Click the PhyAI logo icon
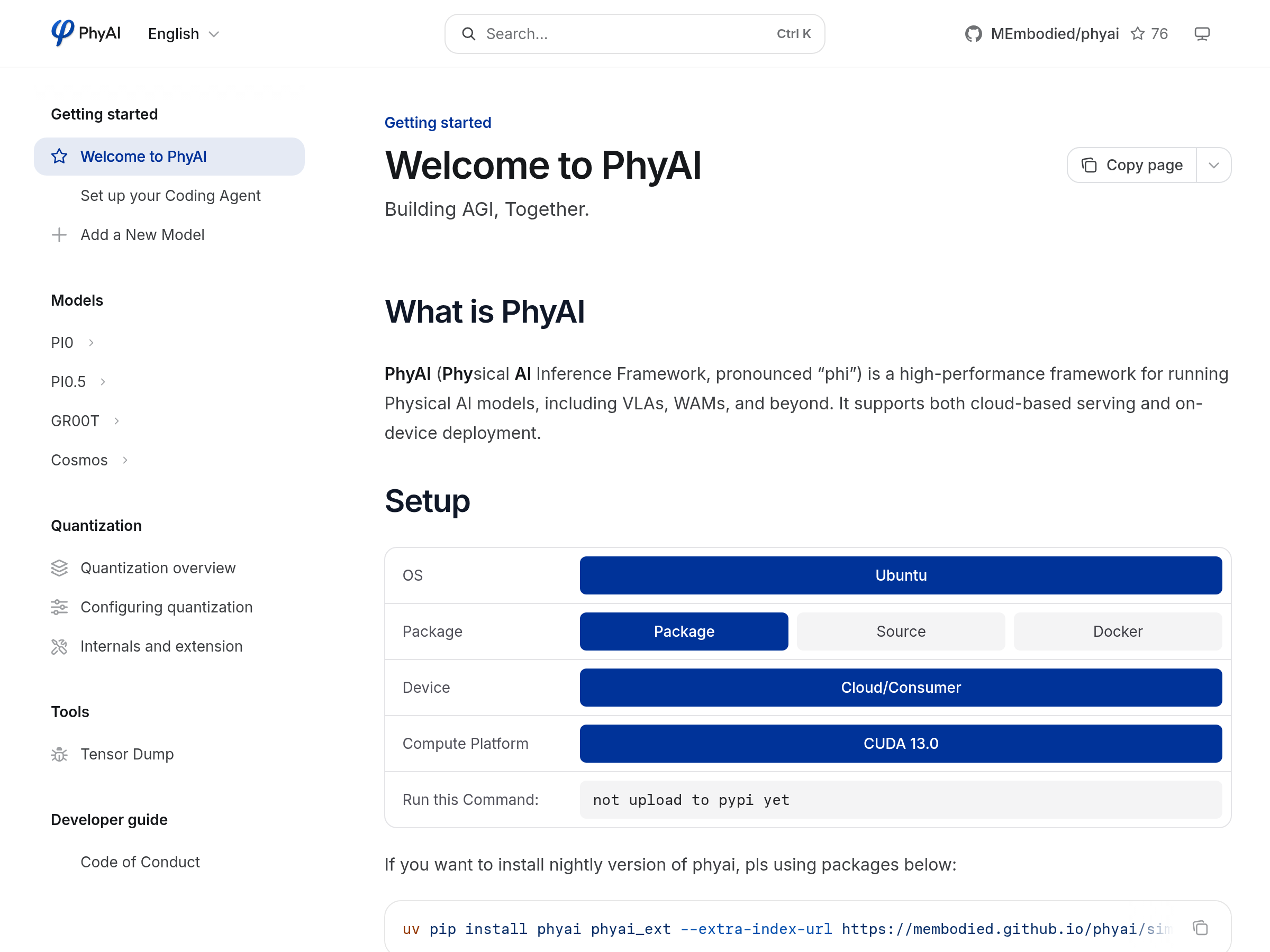The height and width of the screenshot is (952, 1270). [x=62, y=33]
